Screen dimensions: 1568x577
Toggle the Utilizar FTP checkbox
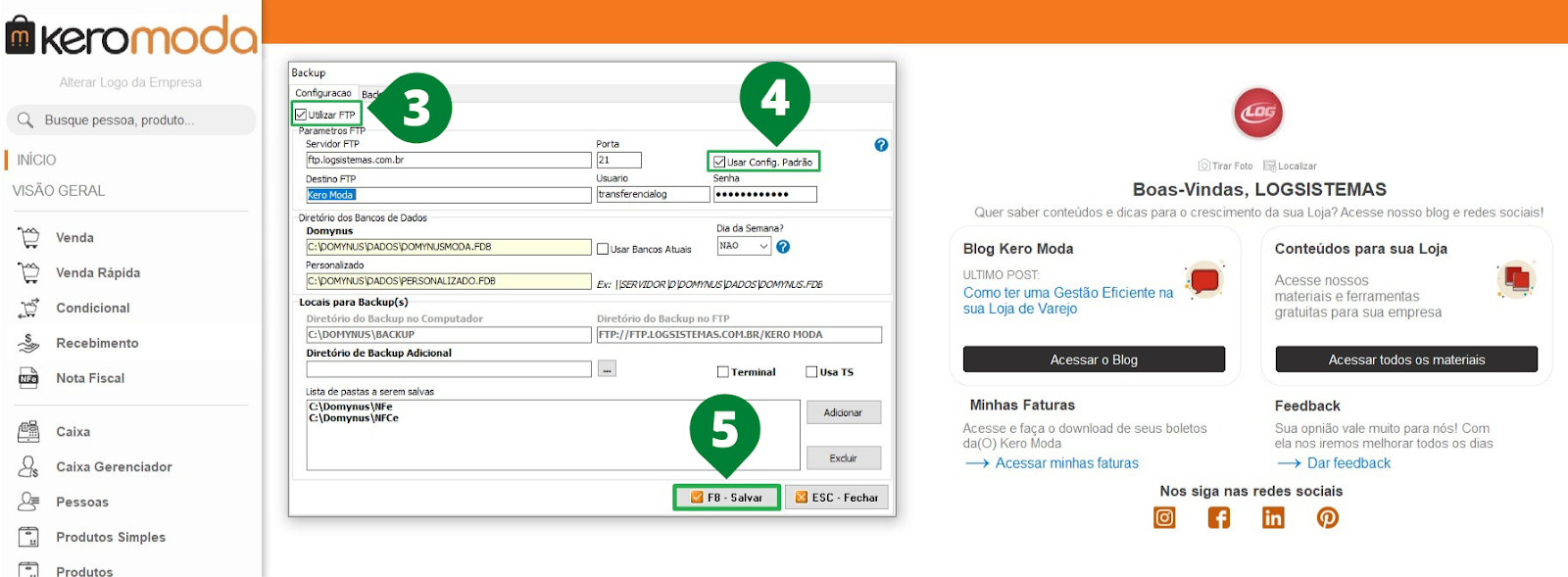[x=302, y=115]
